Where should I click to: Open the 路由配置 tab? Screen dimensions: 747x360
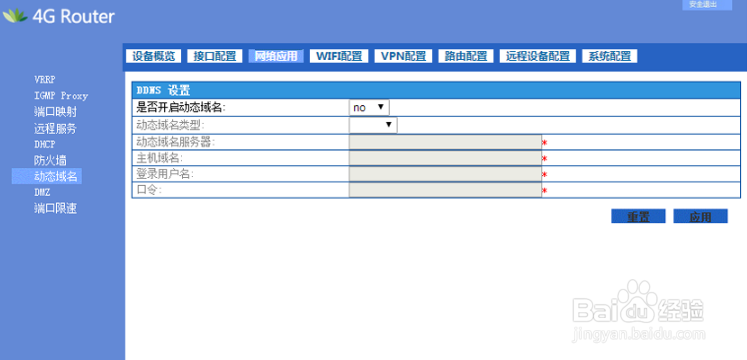466,56
